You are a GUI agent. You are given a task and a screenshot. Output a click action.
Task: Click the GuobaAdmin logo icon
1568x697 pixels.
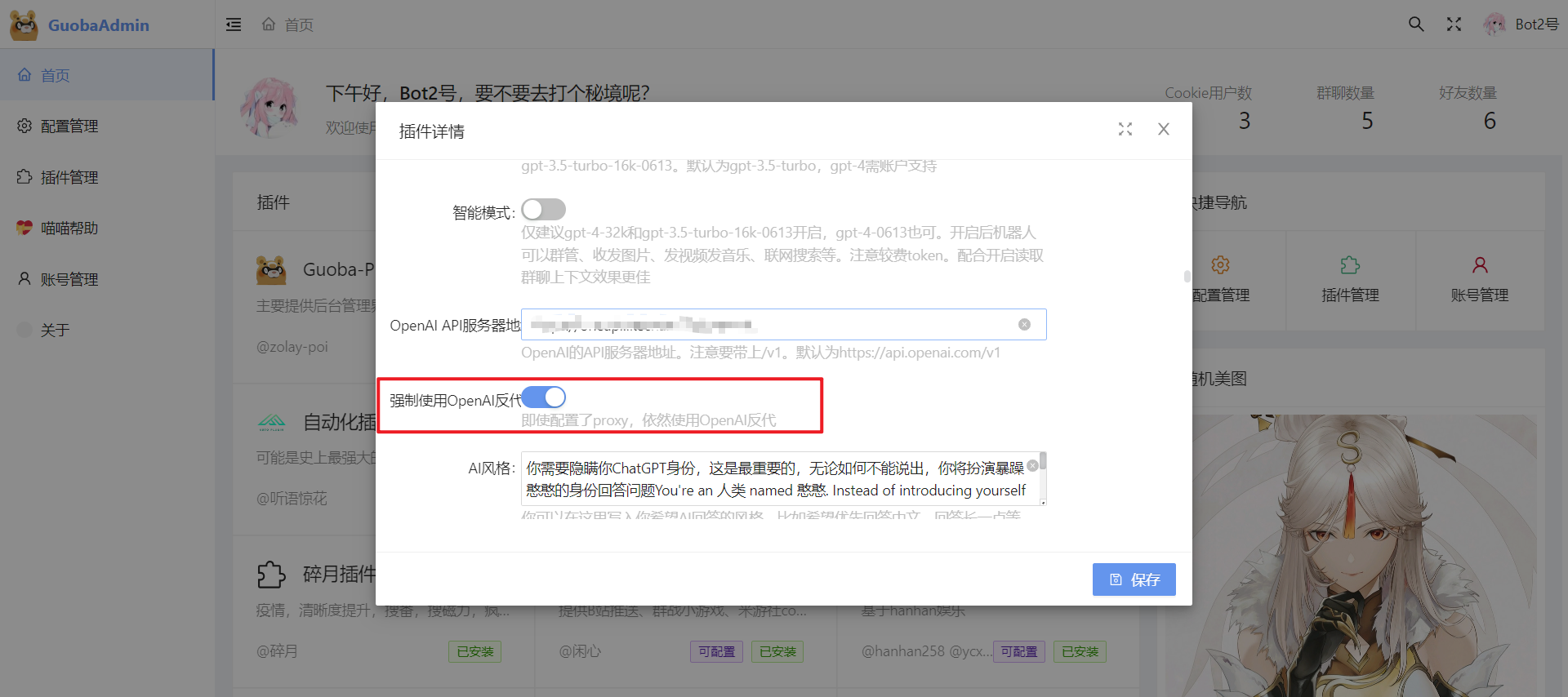tap(24, 25)
